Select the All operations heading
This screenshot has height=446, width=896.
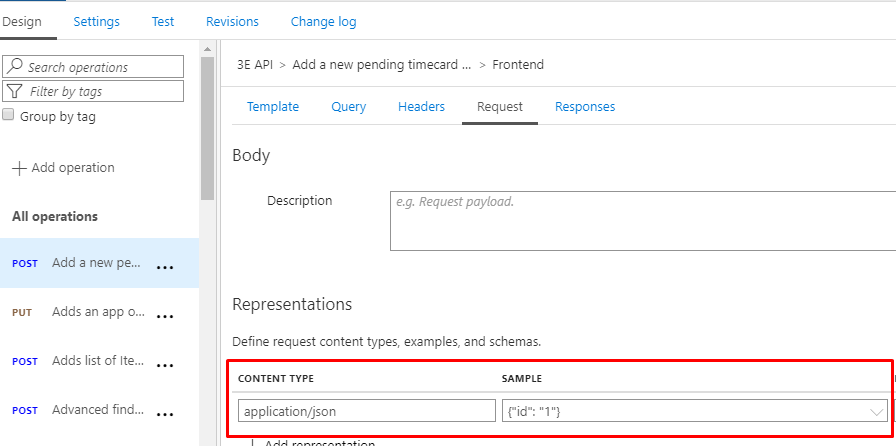[55, 216]
